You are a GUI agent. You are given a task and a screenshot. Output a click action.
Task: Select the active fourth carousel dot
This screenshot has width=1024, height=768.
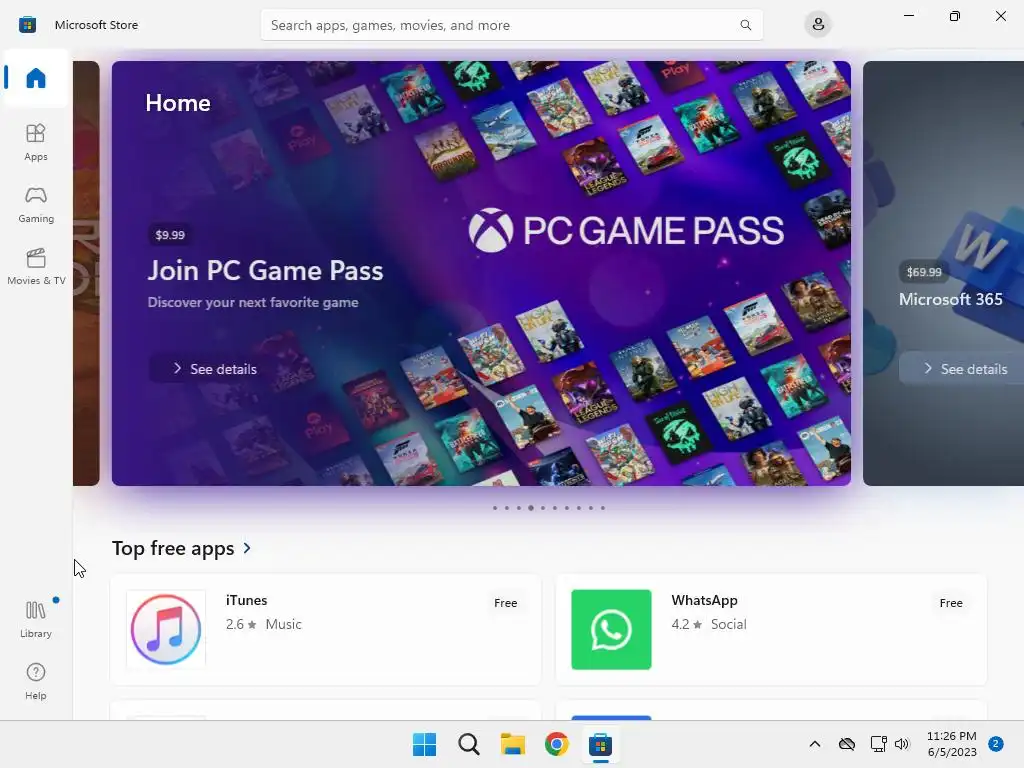point(531,507)
